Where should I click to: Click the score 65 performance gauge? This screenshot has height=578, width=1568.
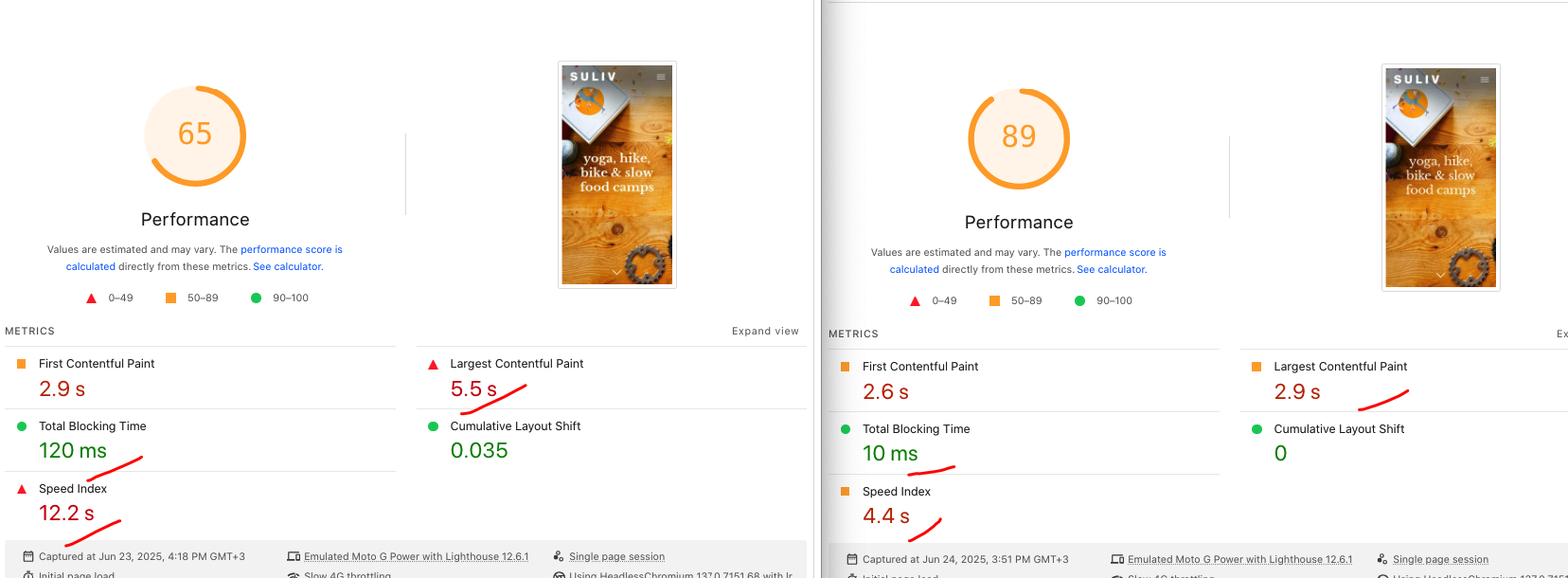pos(195,135)
